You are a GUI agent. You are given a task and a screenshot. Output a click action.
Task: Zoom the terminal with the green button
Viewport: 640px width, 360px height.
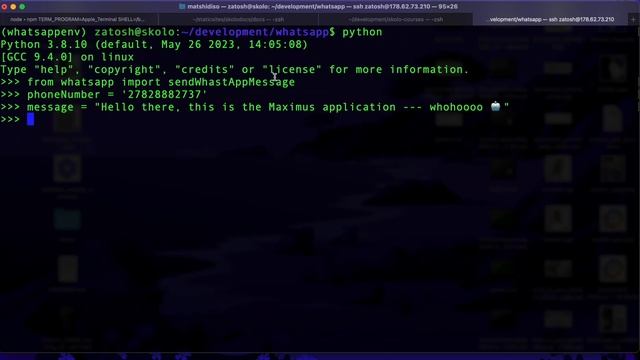(x=22, y=7)
